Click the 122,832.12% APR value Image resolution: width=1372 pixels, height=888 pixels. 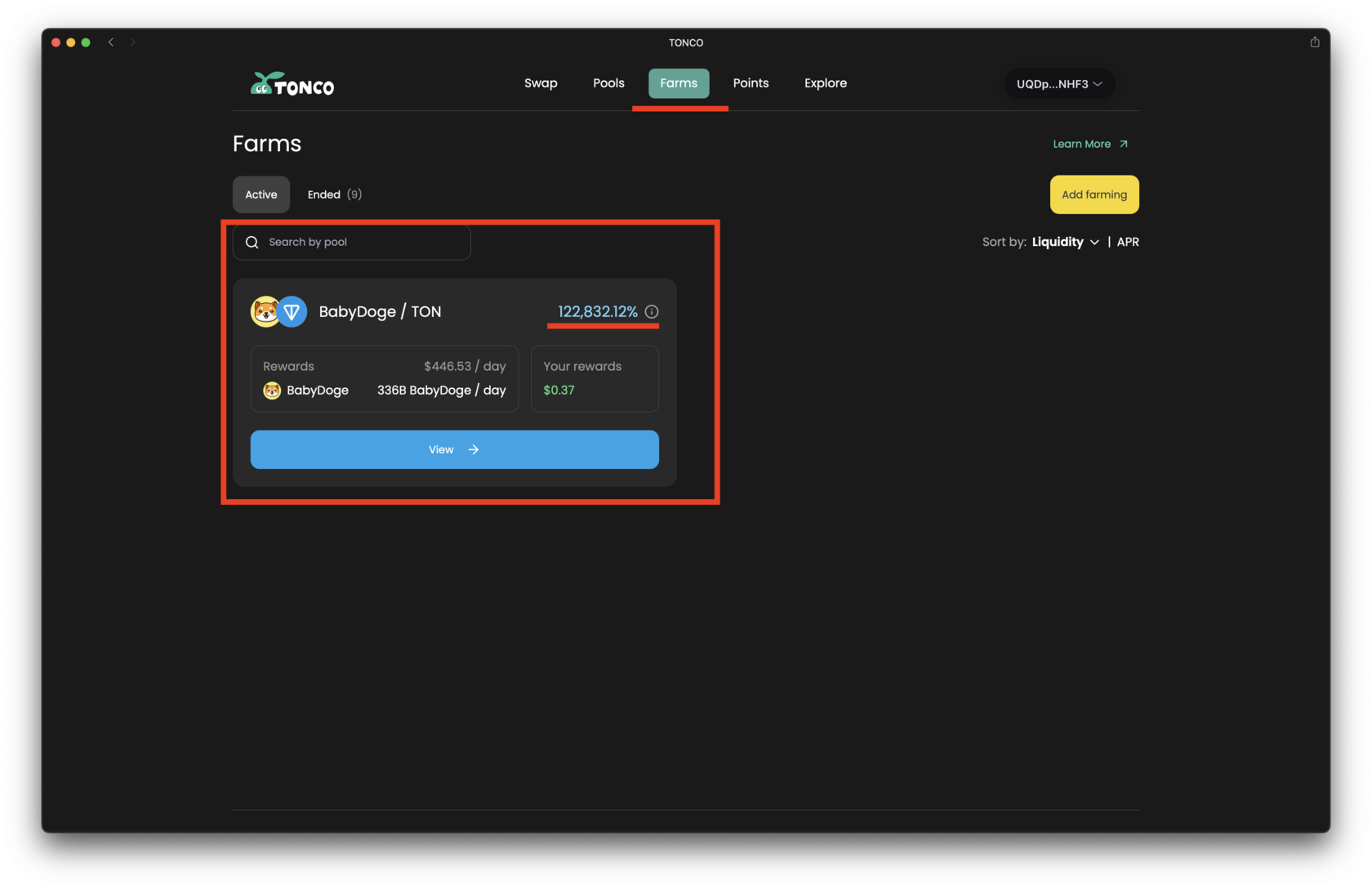point(598,312)
